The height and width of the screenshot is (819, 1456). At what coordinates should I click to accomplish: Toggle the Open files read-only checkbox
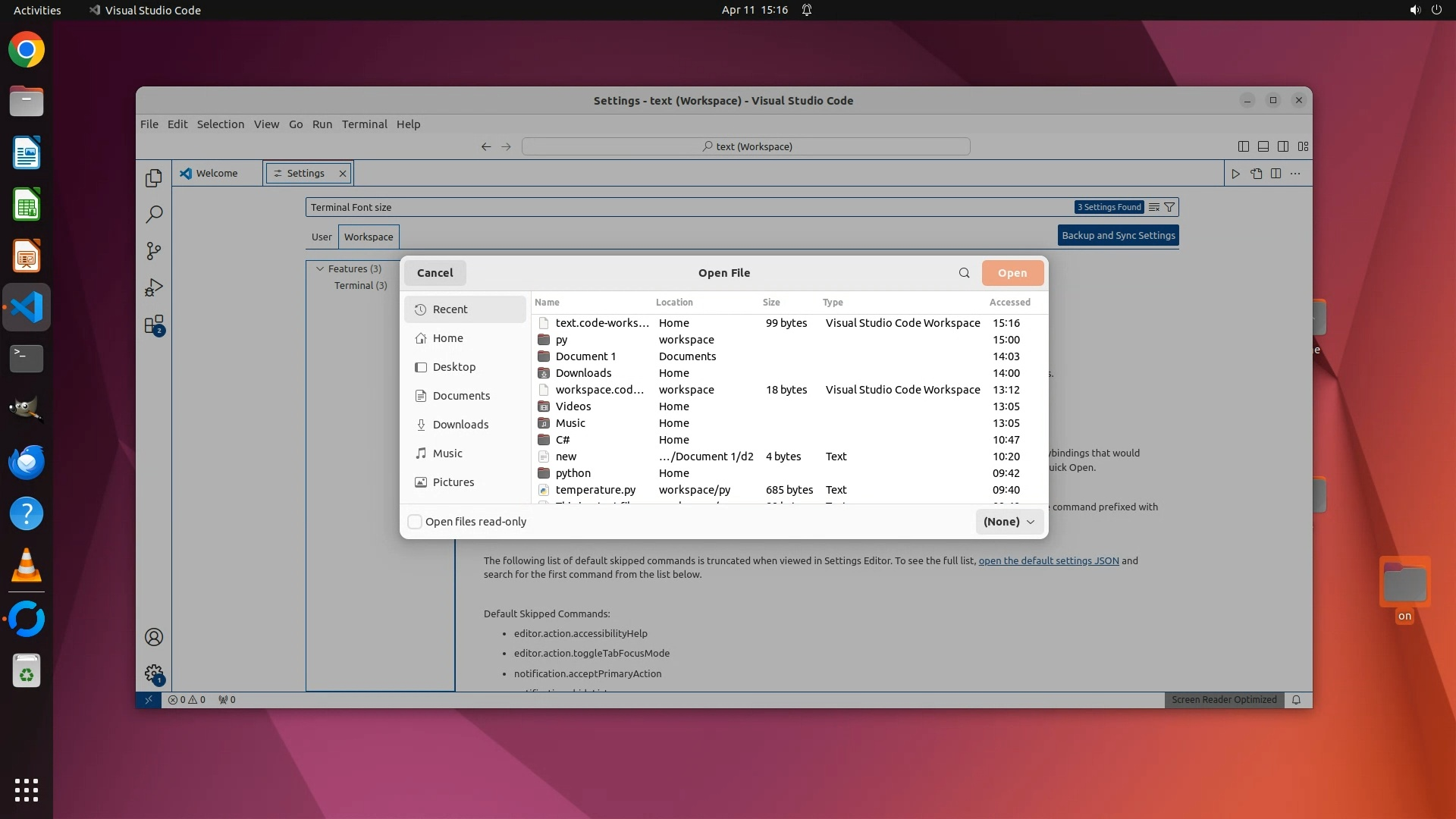(x=415, y=522)
